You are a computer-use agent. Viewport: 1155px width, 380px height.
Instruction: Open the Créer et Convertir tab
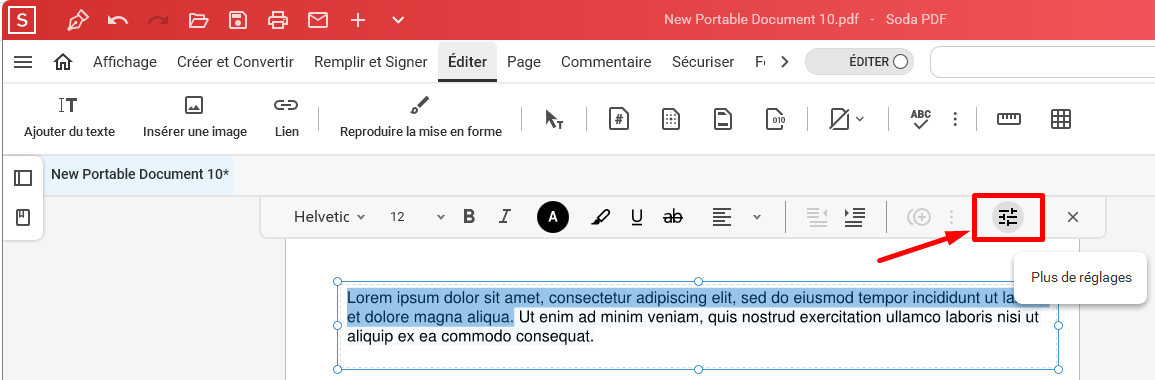(x=235, y=62)
